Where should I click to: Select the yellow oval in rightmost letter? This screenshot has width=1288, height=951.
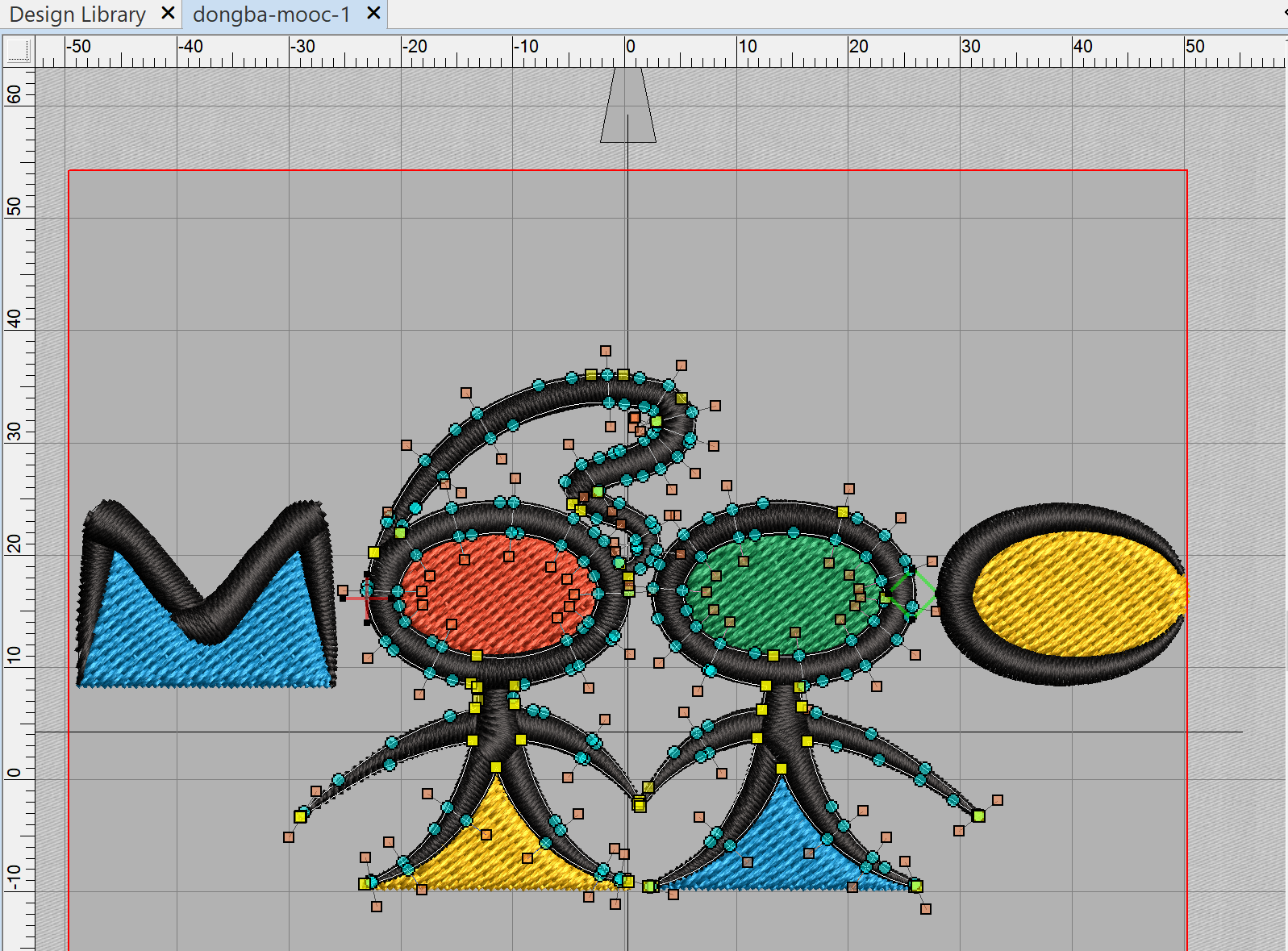tap(1079, 594)
